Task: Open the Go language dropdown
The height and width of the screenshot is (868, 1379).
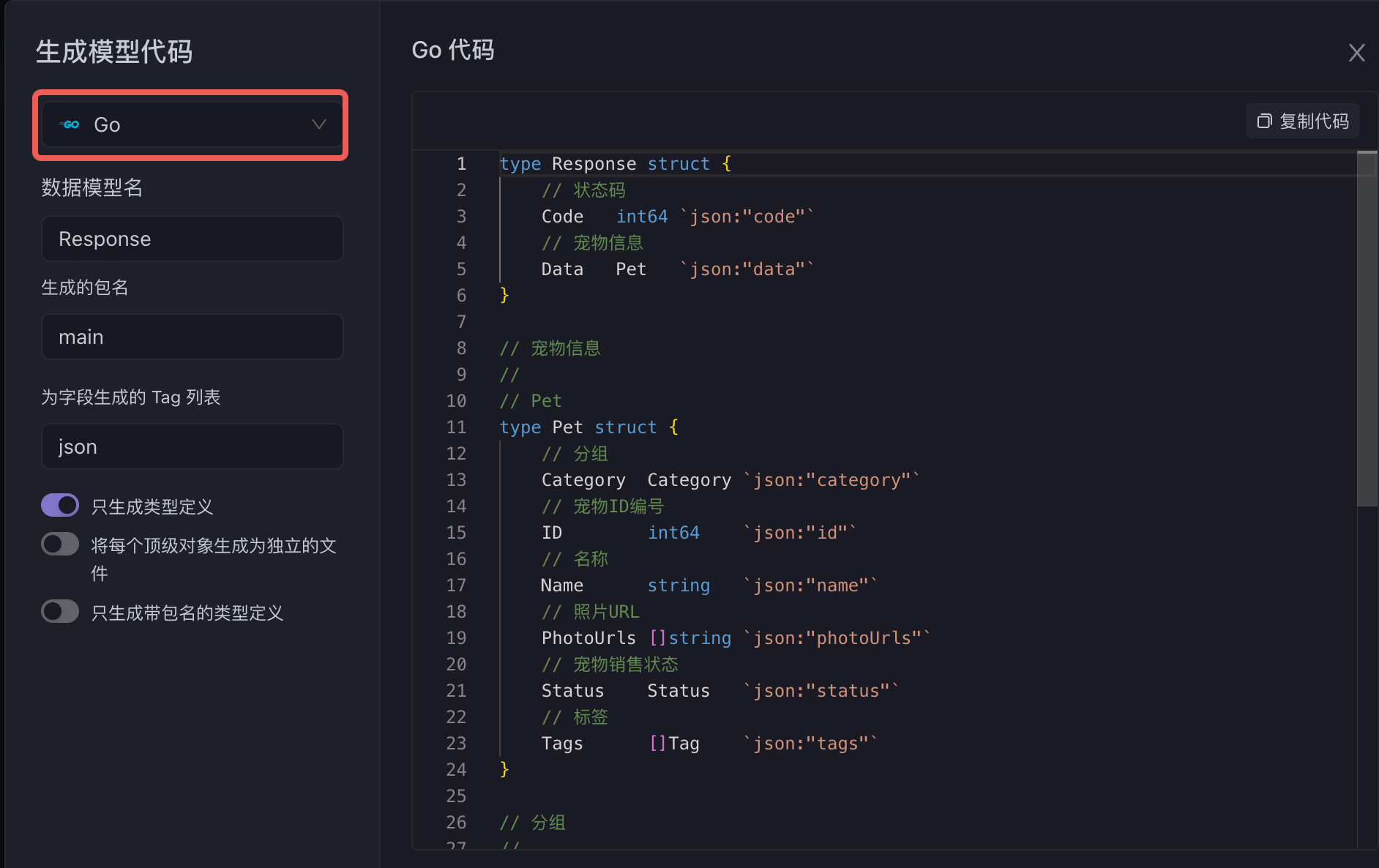Action: click(192, 124)
